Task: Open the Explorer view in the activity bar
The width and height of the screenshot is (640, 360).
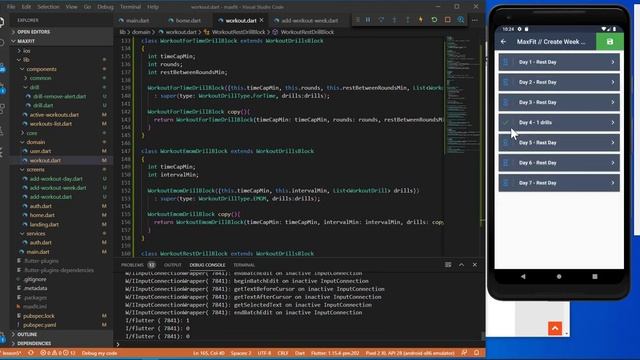Action: pyautogui.click(x=2, y=22)
